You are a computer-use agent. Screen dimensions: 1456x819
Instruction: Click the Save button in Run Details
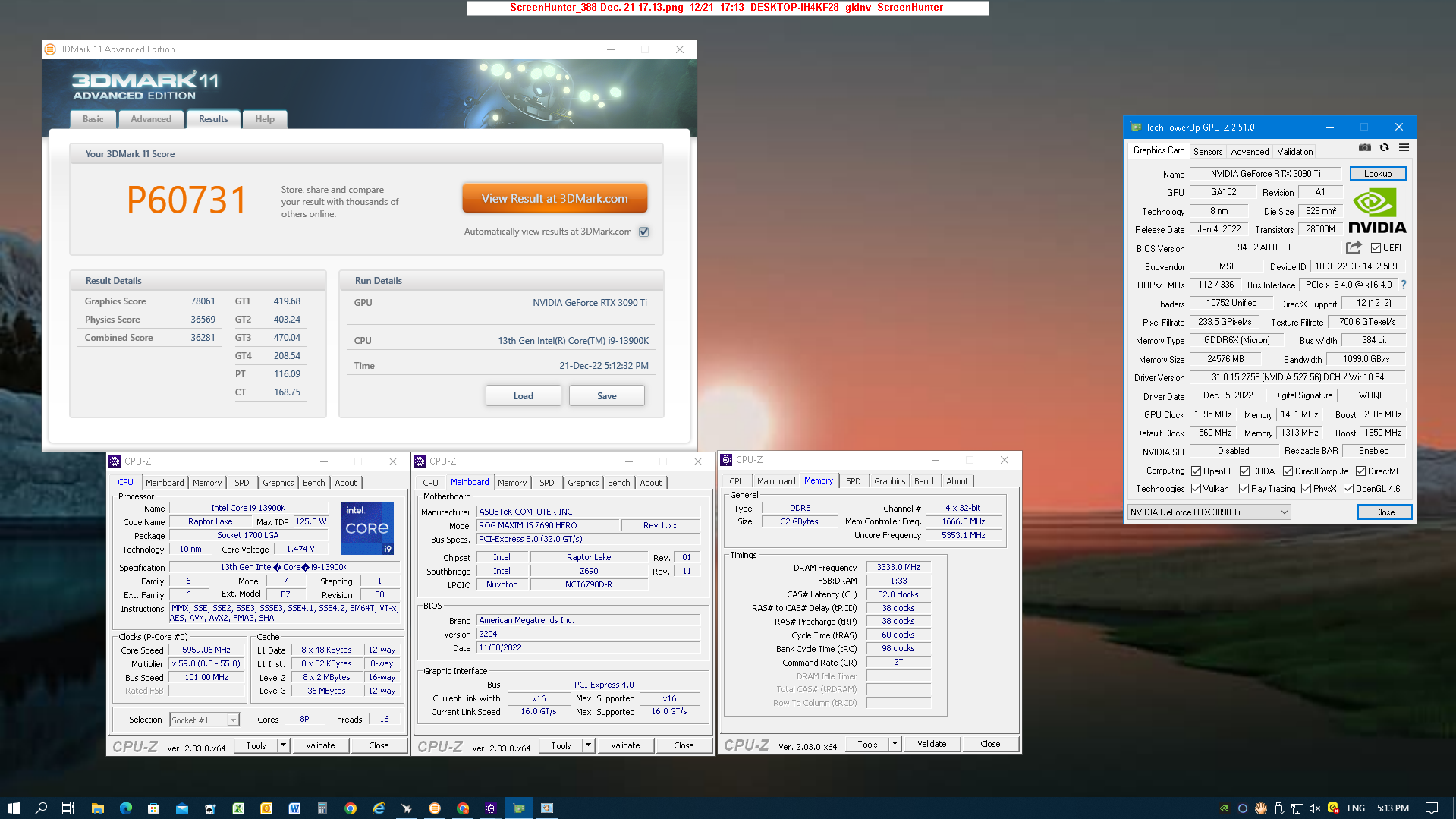(606, 396)
